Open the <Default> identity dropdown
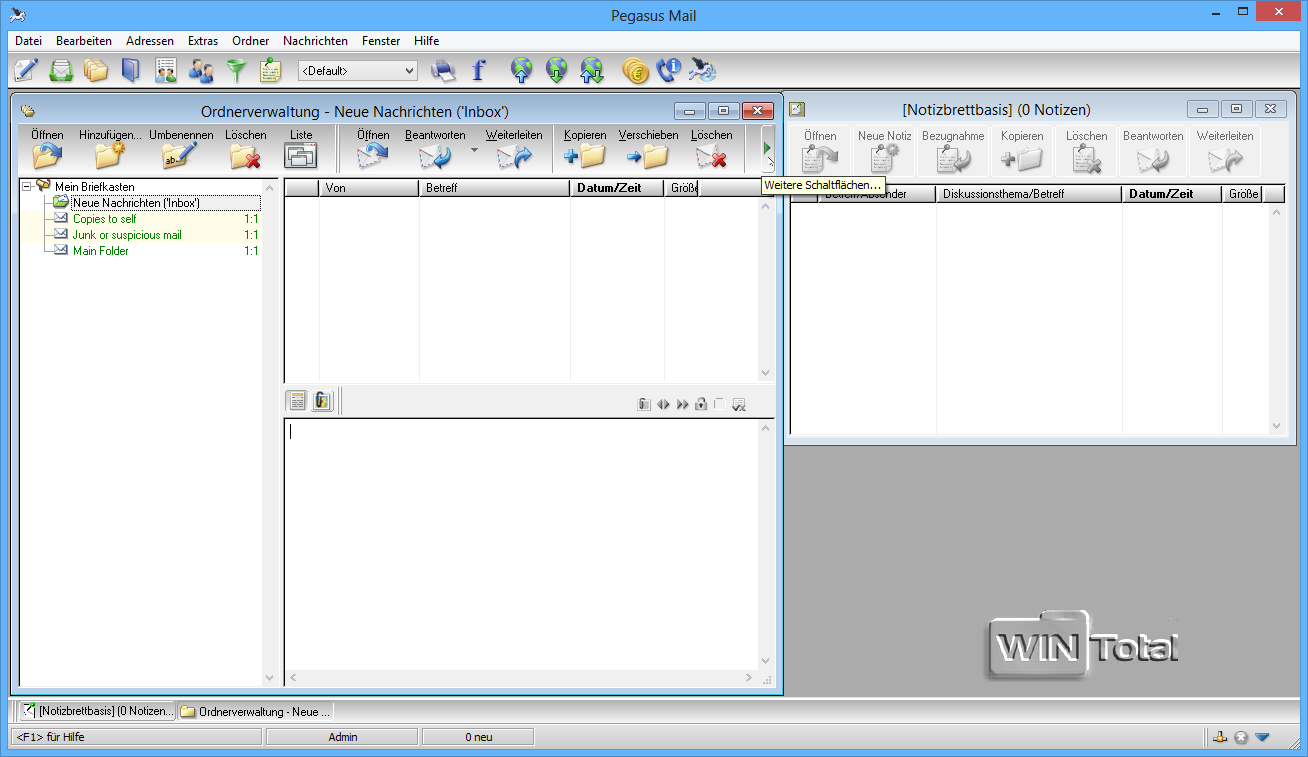The image size is (1308, 757). pos(358,71)
